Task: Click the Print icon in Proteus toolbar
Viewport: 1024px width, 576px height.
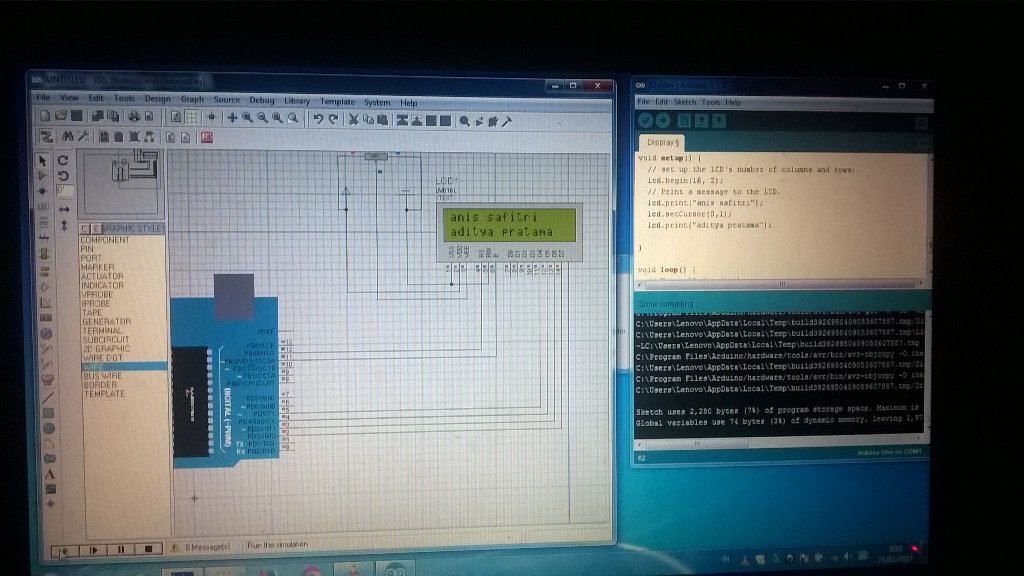Action: coord(134,117)
